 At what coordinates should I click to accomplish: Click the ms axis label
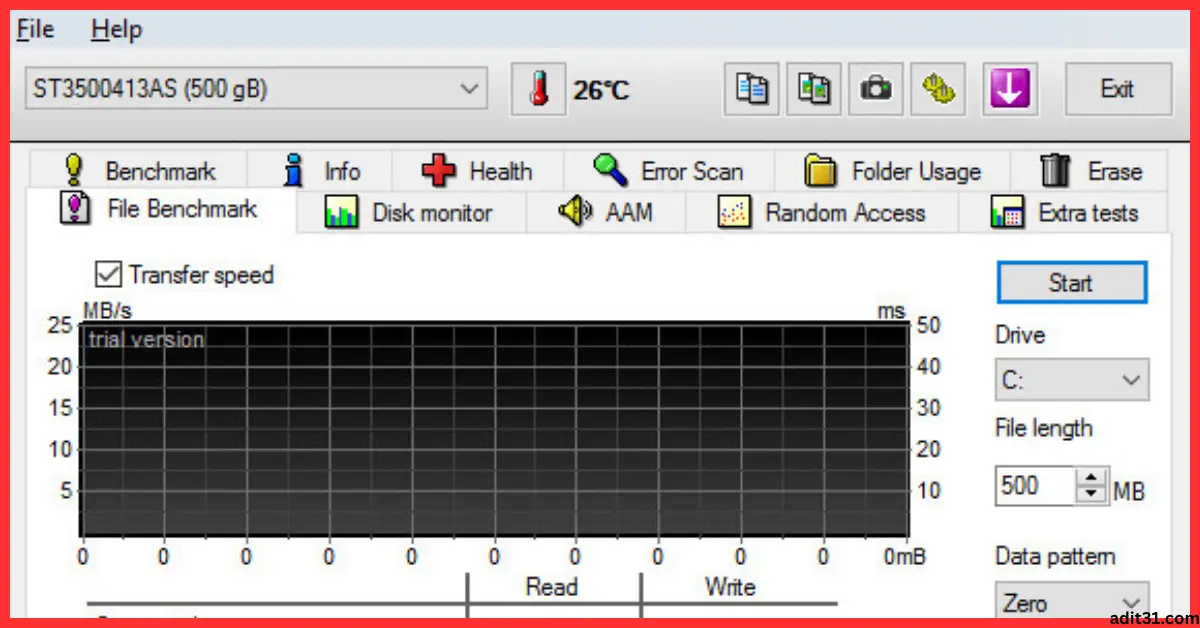tap(891, 312)
